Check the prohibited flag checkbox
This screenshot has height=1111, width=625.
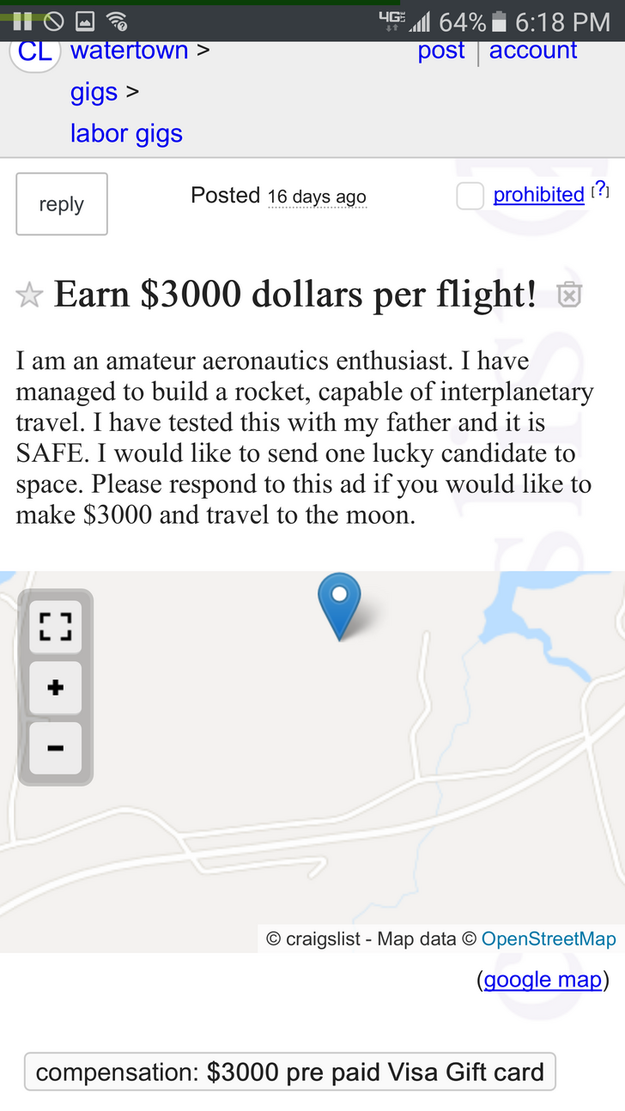click(x=470, y=196)
